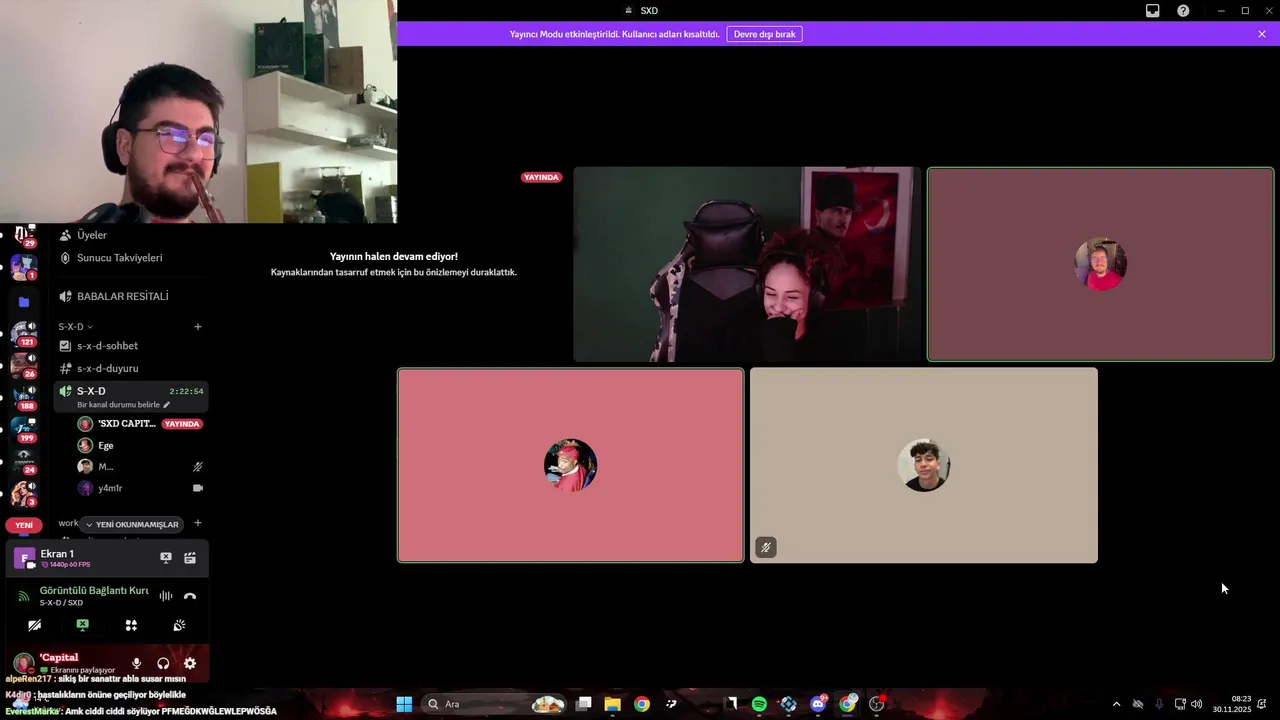1280x720 pixels.
Task: Disconnect from voice with hang-up icon
Action: (x=190, y=596)
